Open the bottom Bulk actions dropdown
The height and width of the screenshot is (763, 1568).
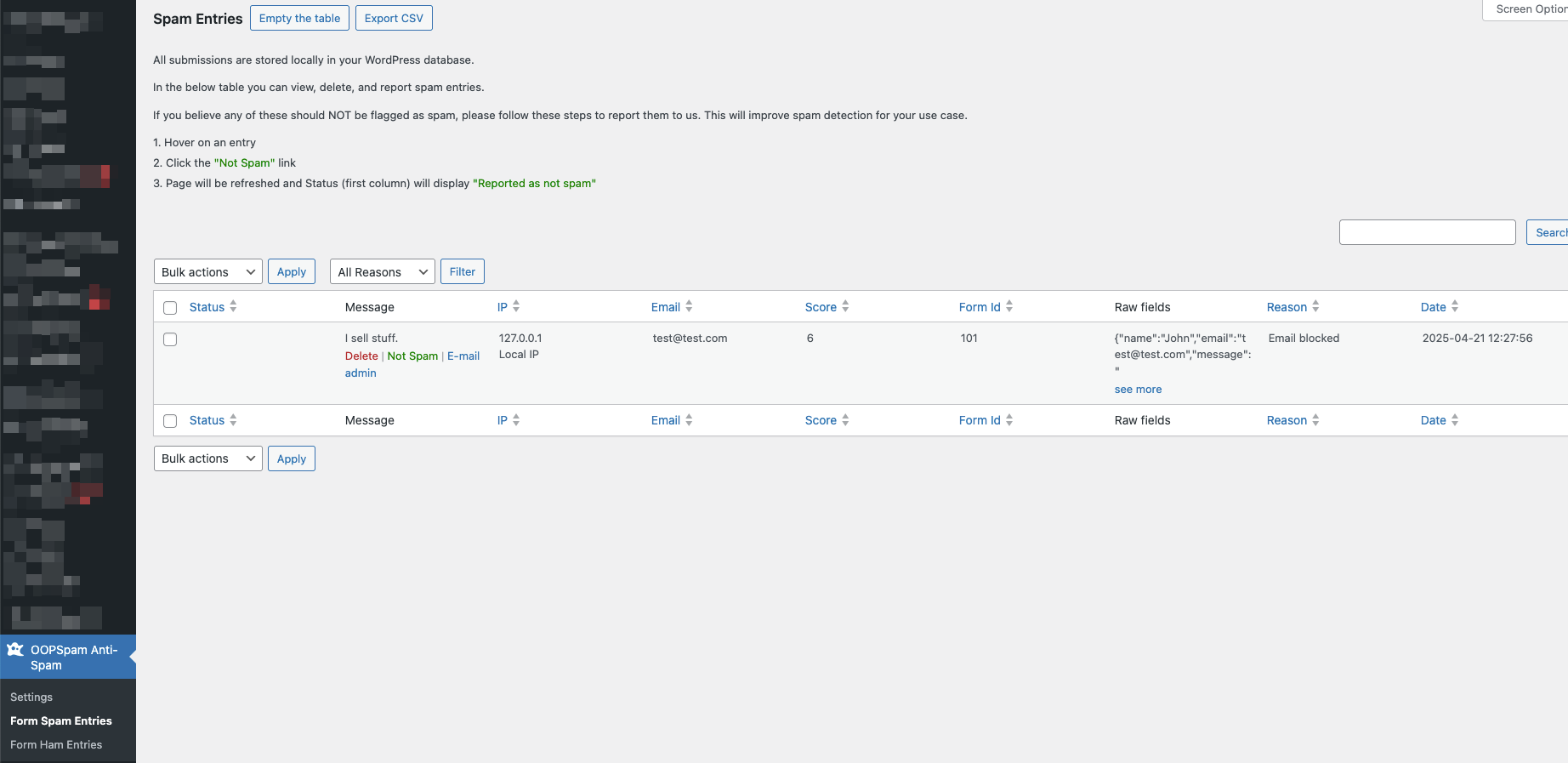208,458
